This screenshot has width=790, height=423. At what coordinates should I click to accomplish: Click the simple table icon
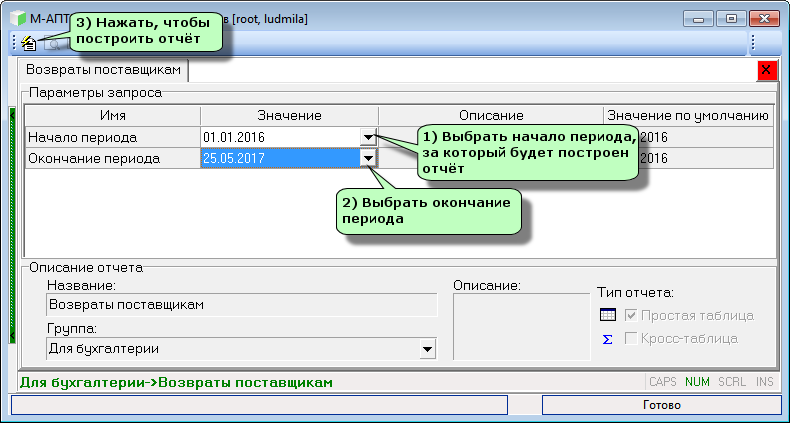608,315
